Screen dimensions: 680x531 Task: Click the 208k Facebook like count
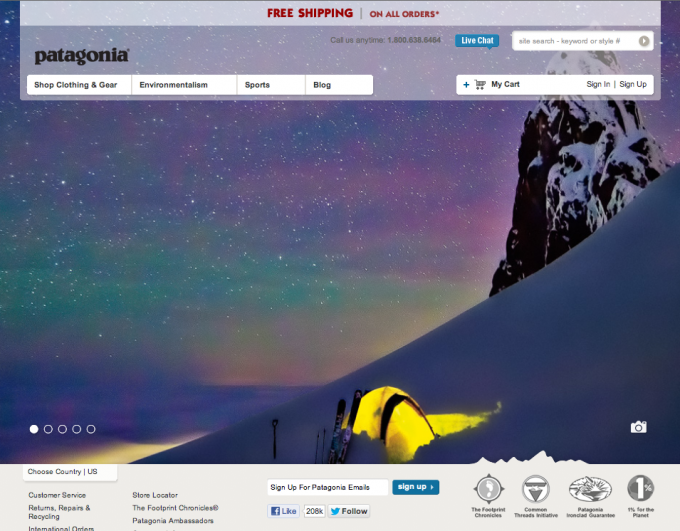tap(314, 511)
